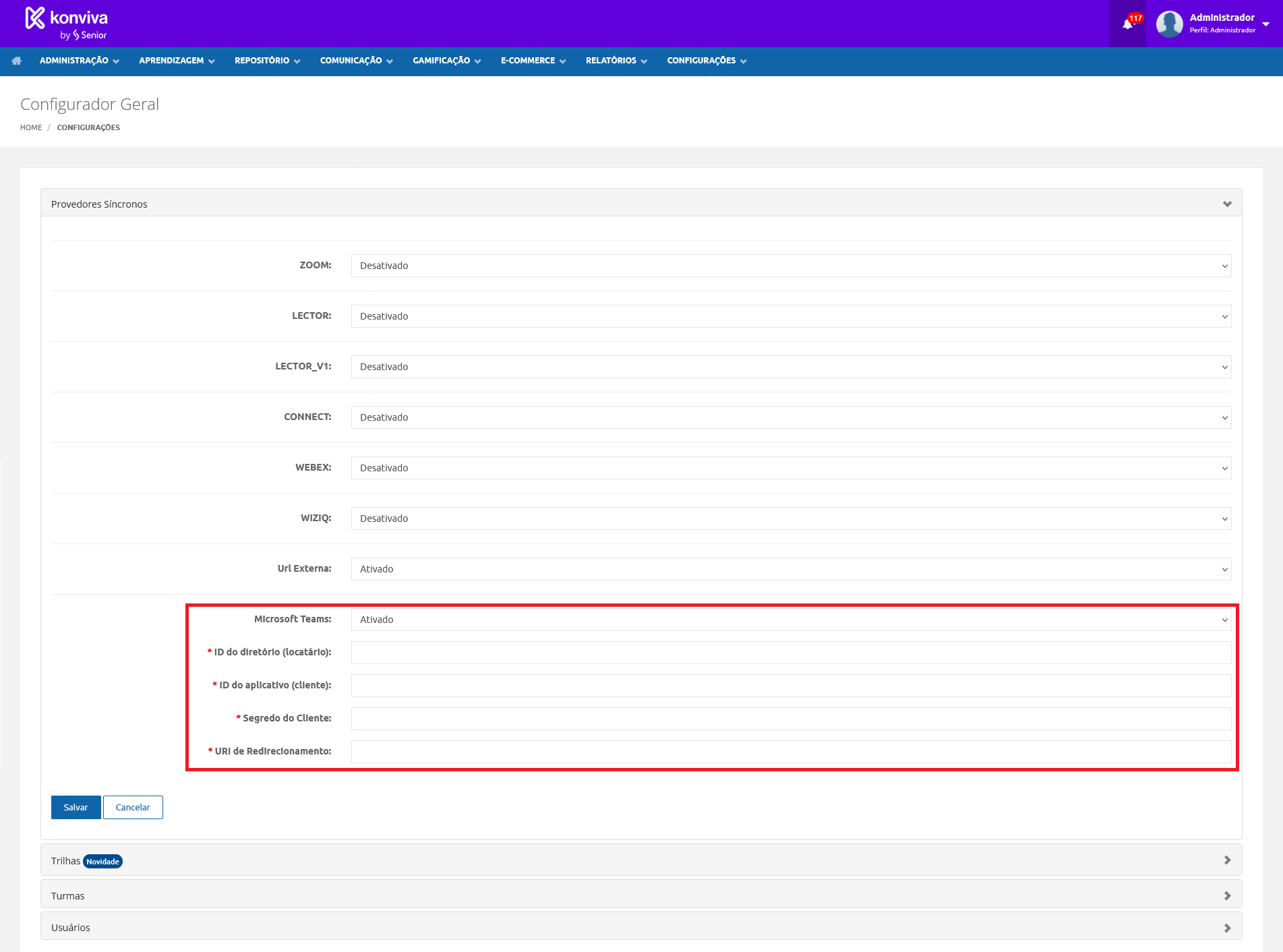The image size is (1283, 952).
Task: Go to HOME breadcrumb link
Action: click(x=31, y=127)
